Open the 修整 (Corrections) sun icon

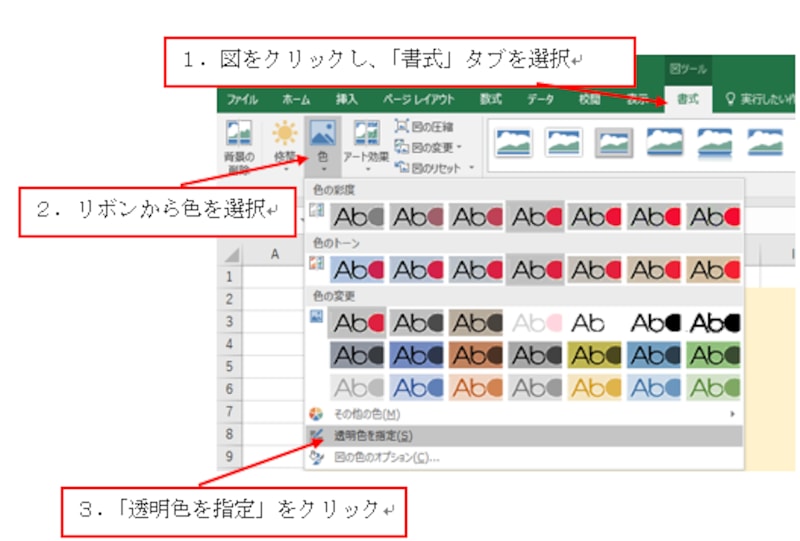click(284, 134)
